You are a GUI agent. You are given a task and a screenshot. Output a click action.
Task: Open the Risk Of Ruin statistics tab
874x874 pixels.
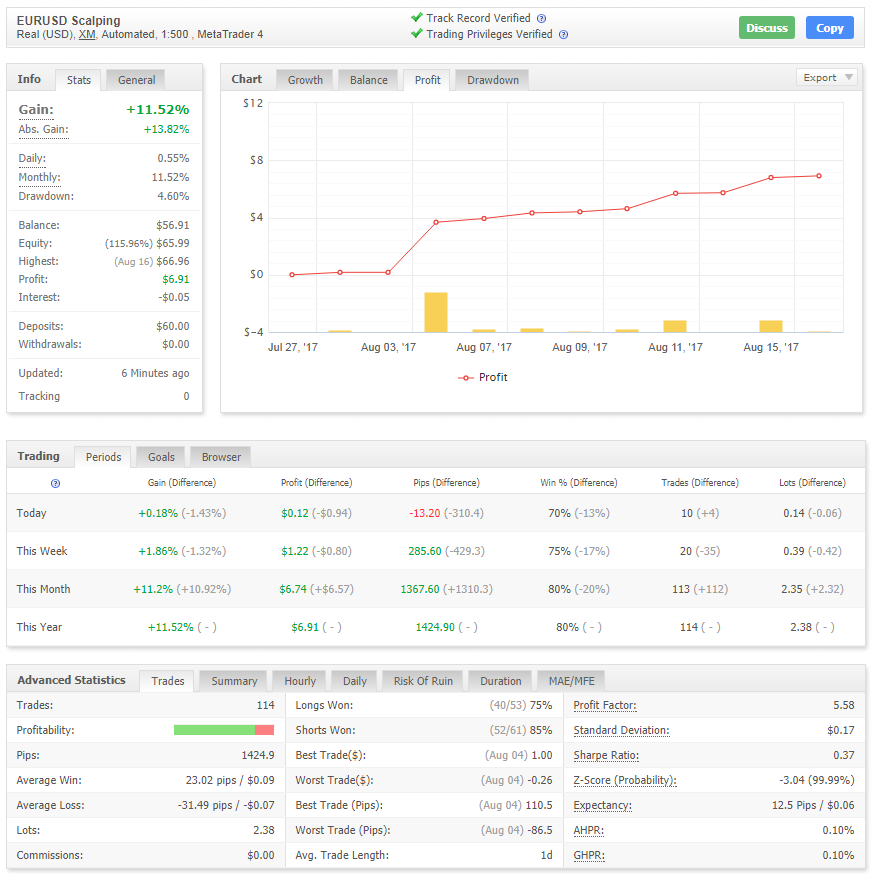(423, 681)
